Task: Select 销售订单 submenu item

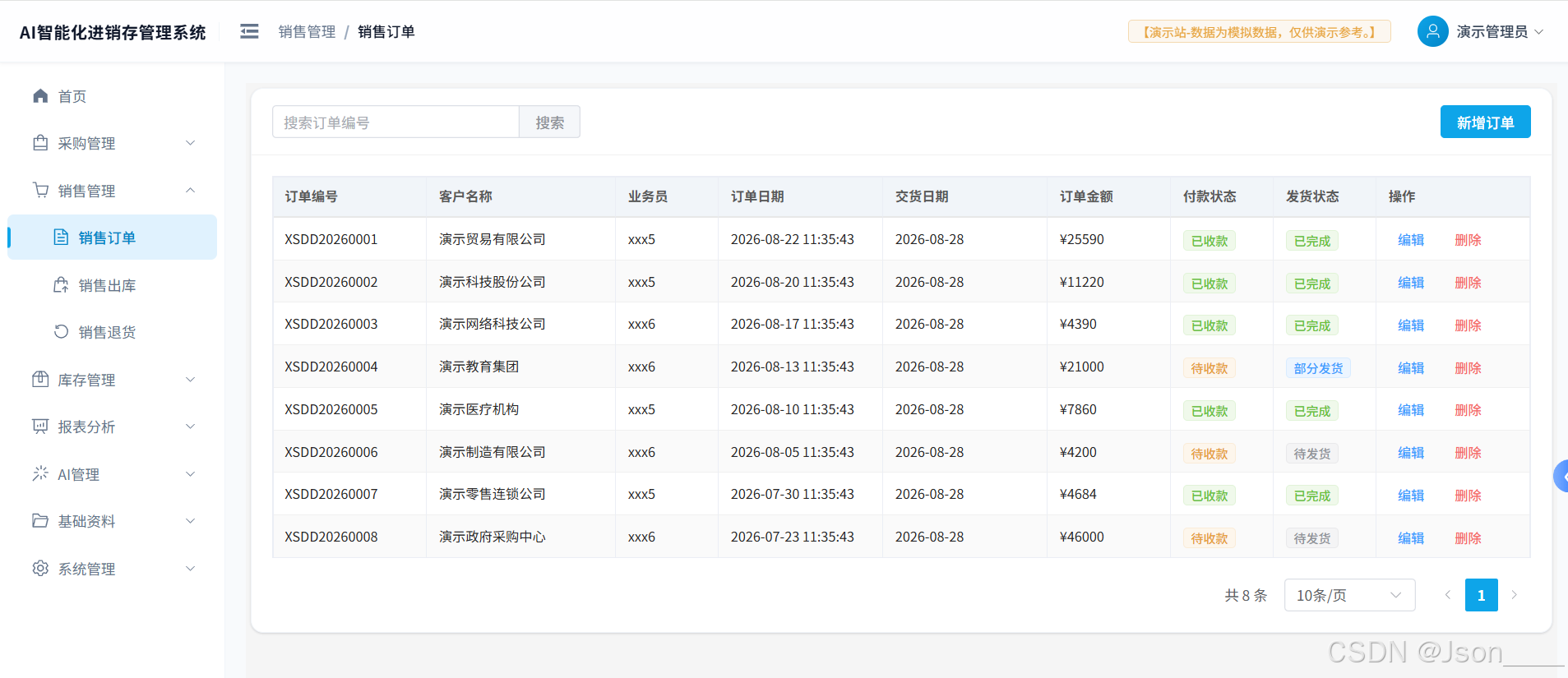Action: [x=113, y=238]
